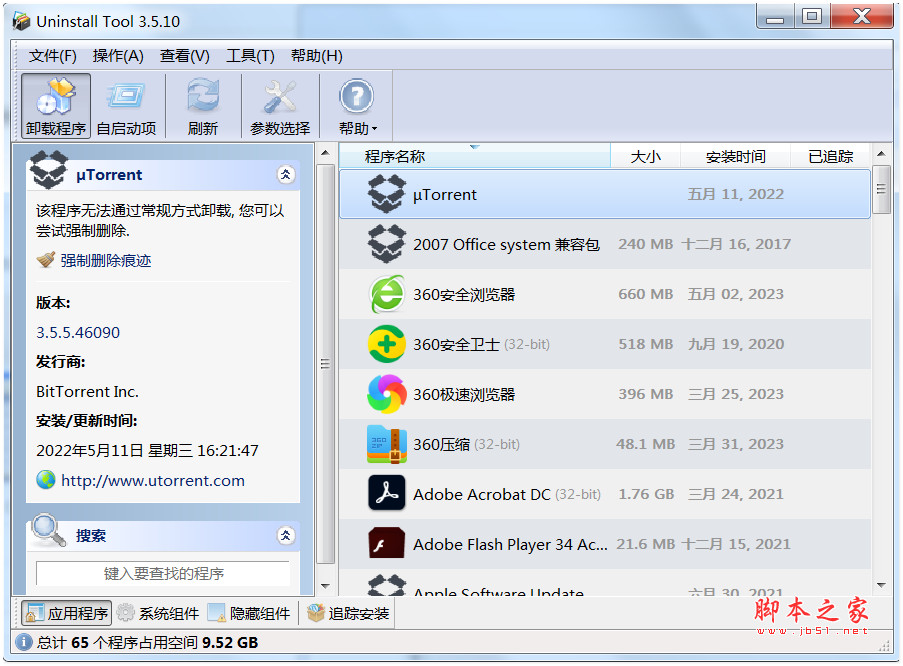
Task: Click the 360安全卫士 shield icon
Action: point(386,344)
